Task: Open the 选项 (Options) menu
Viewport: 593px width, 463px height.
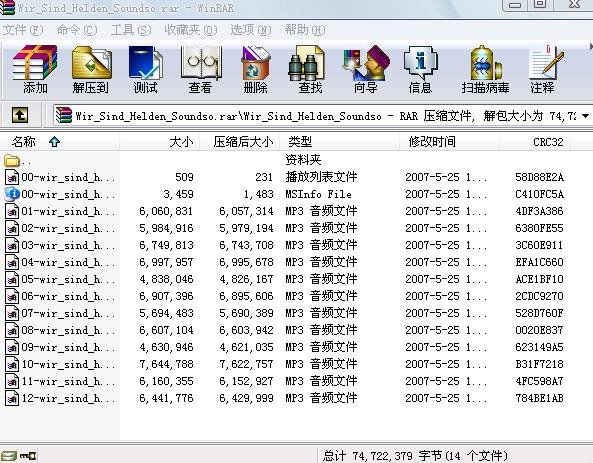Action: click(x=251, y=30)
